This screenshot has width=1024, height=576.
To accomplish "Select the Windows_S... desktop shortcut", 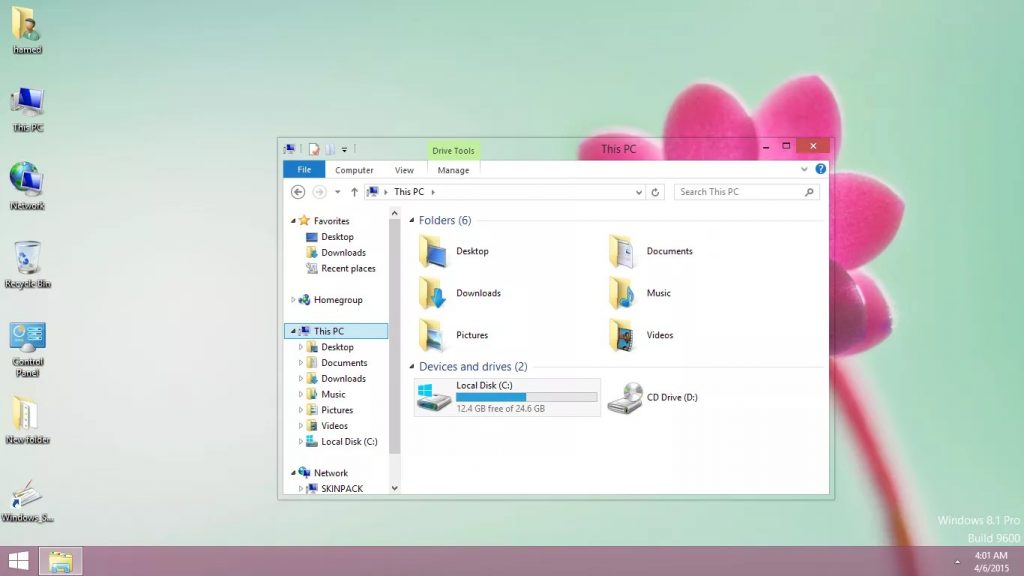I will coord(27,500).
